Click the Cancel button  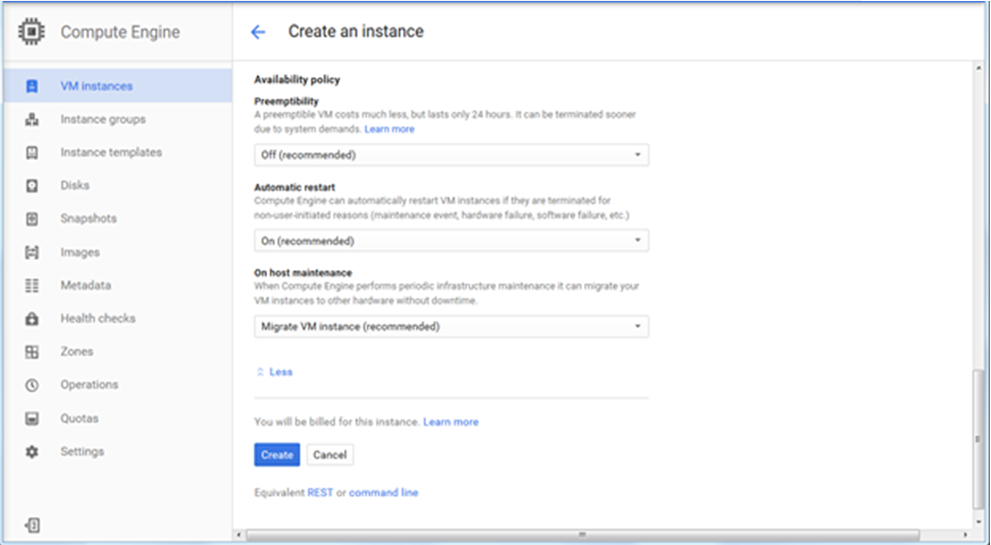pos(330,455)
